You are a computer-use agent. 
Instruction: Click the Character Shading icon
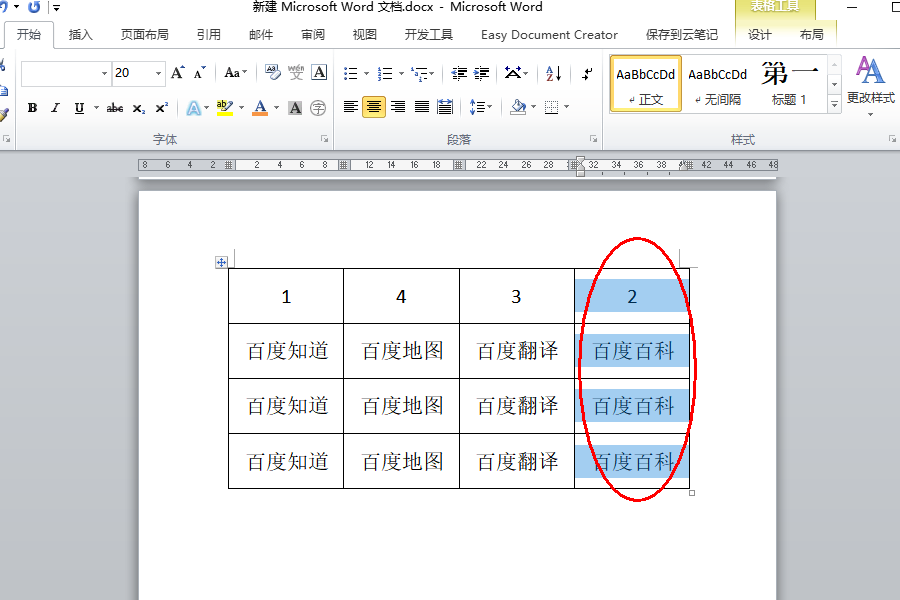pyautogui.click(x=295, y=108)
